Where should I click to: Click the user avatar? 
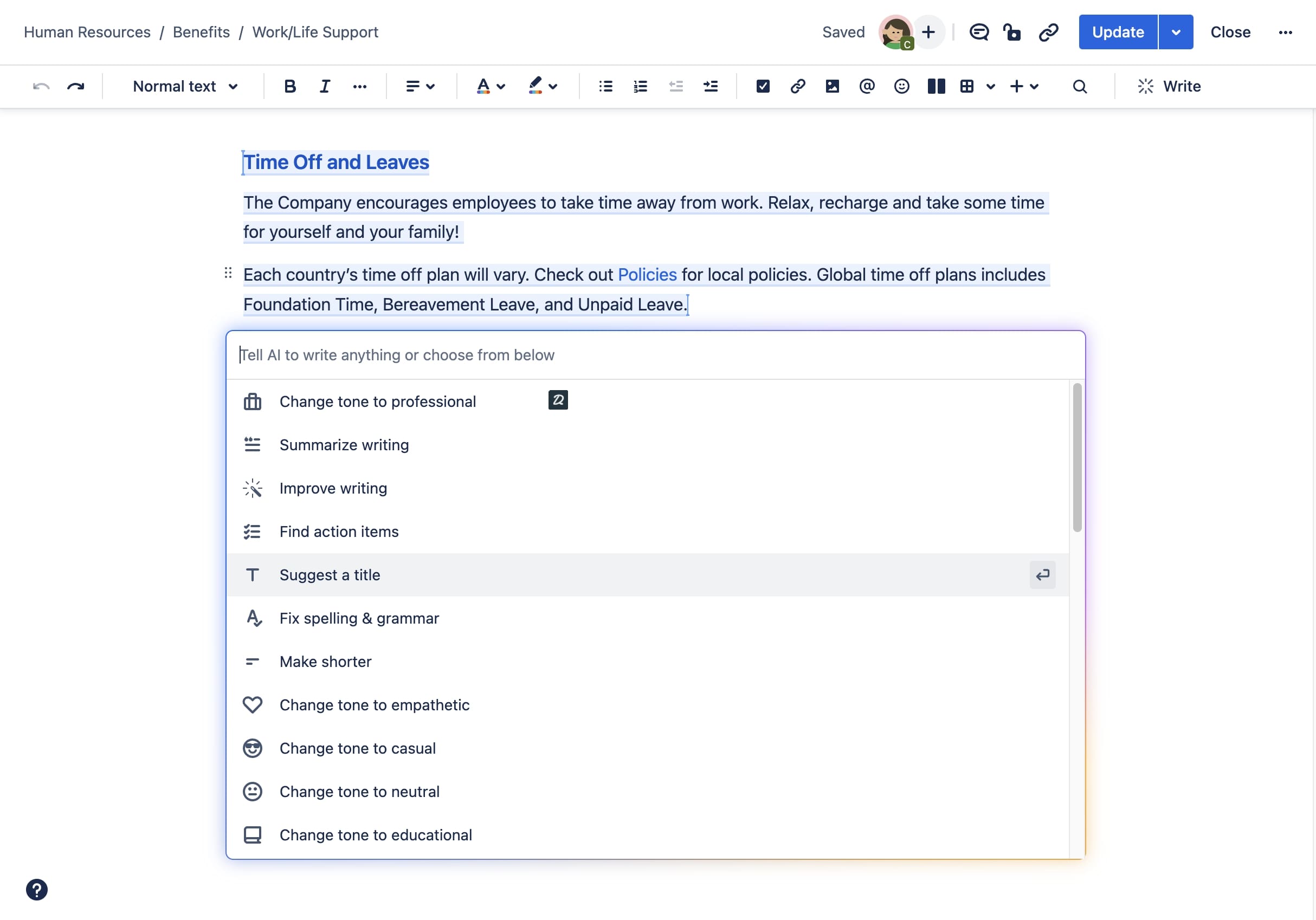tap(896, 32)
